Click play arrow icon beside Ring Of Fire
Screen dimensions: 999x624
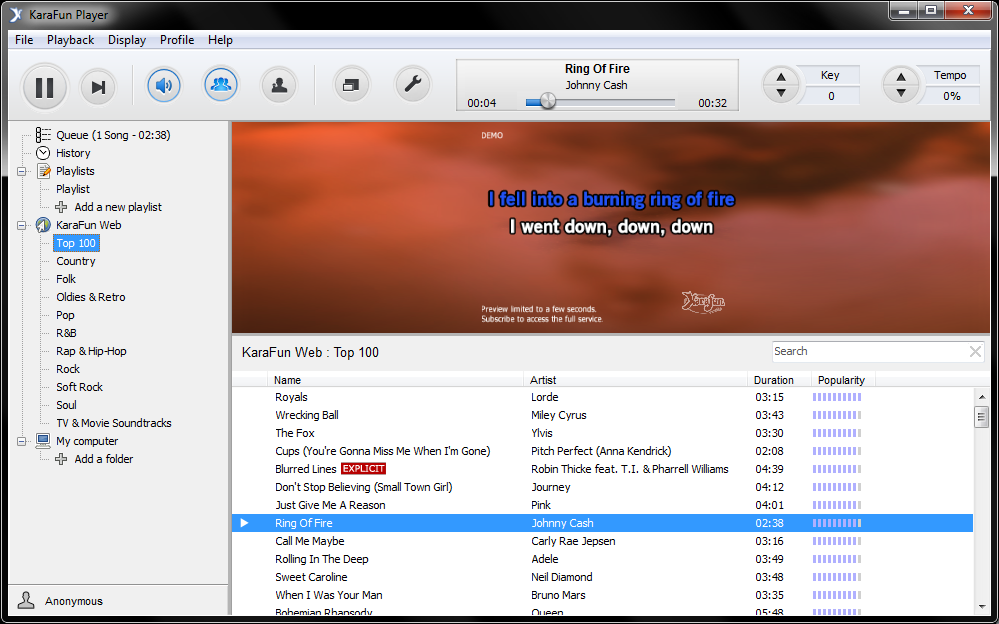(x=244, y=523)
